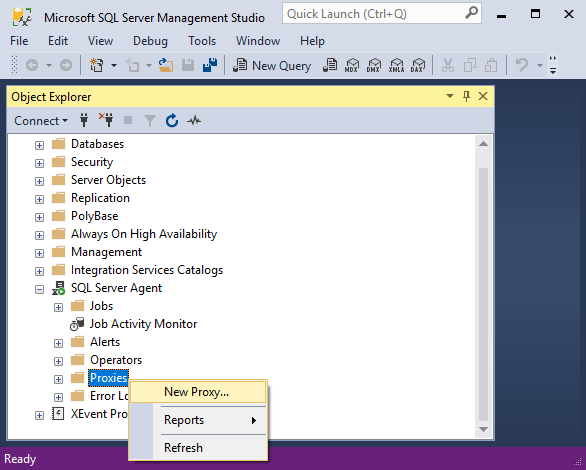Click the Disconnect plug icon
The width and height of the screenshot is (586, 470).
click(106, 120)
